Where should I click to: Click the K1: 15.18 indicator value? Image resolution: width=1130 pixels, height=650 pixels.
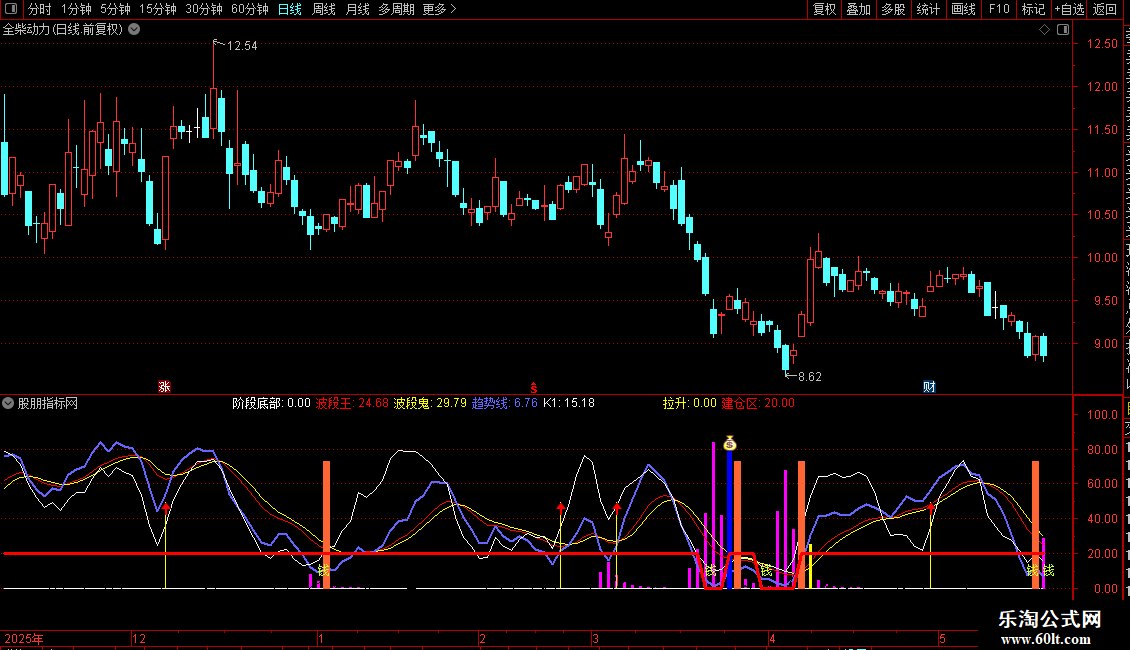point(569,403)
